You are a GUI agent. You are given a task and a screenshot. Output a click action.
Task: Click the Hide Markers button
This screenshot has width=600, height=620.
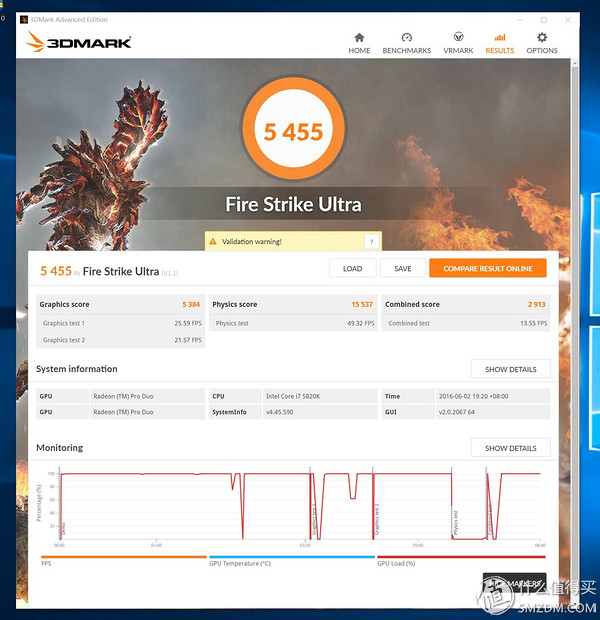click(x=514, y=583)
